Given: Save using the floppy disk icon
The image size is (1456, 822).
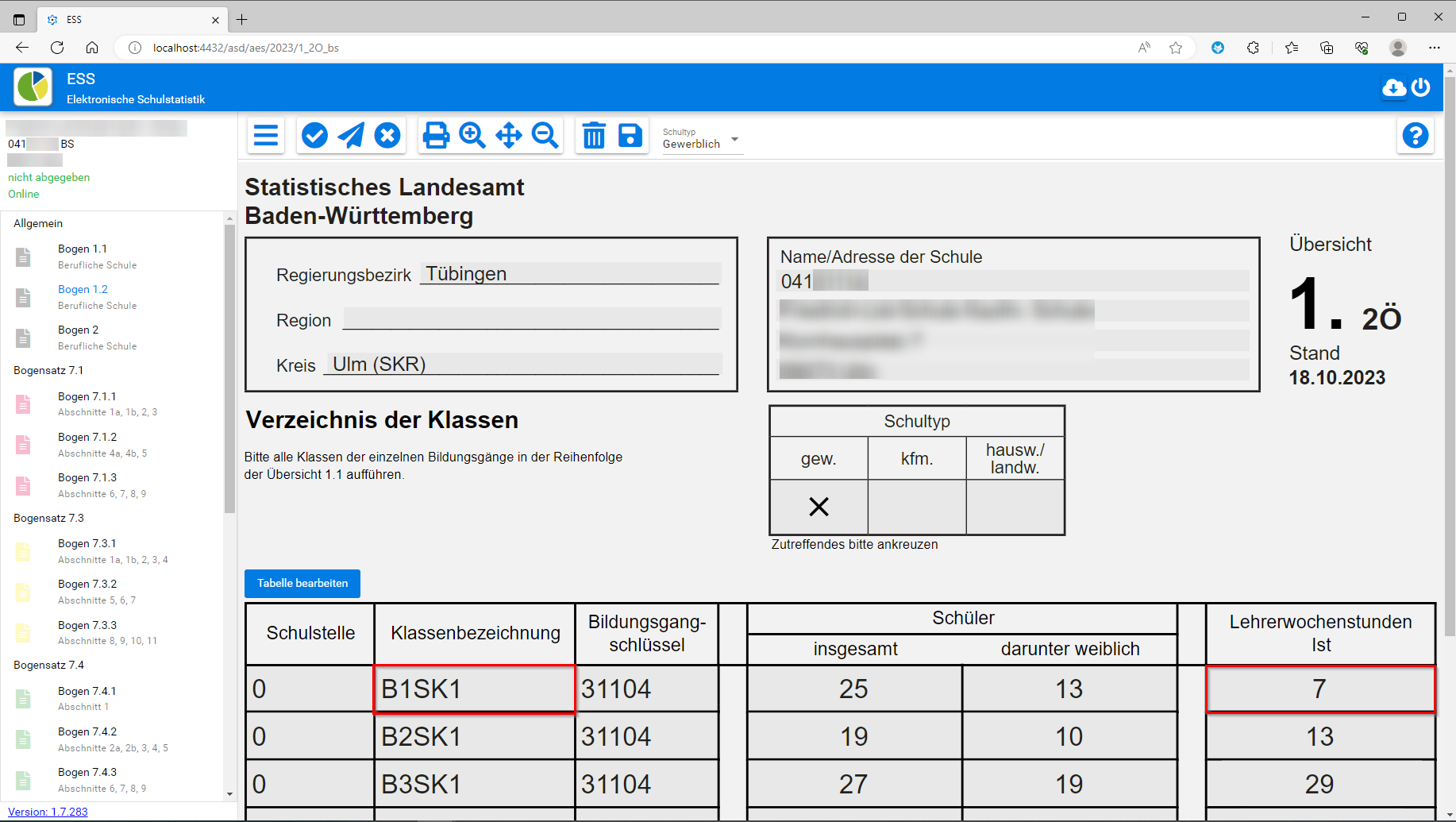Looking at the screenshot, I should pos(630,136).
